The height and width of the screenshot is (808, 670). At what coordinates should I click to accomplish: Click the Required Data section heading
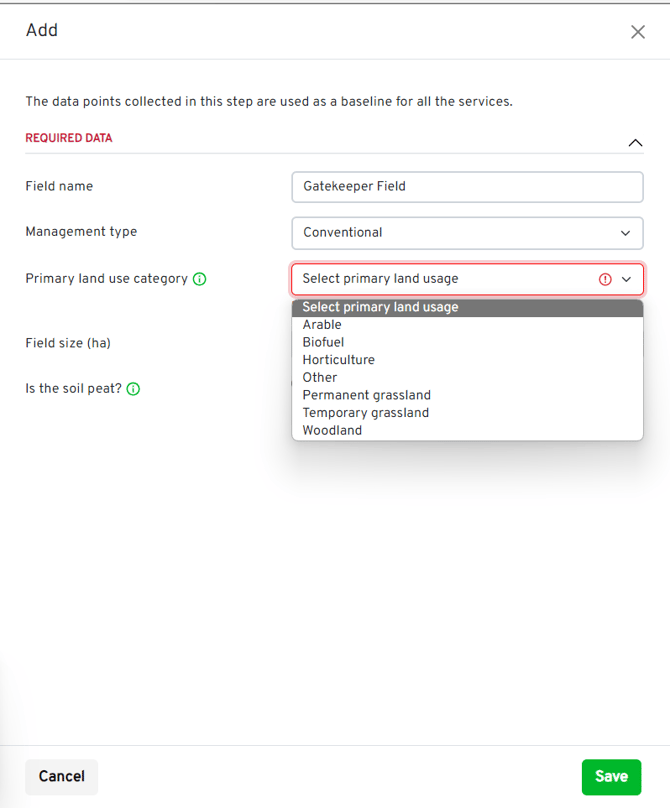[69, 138]
